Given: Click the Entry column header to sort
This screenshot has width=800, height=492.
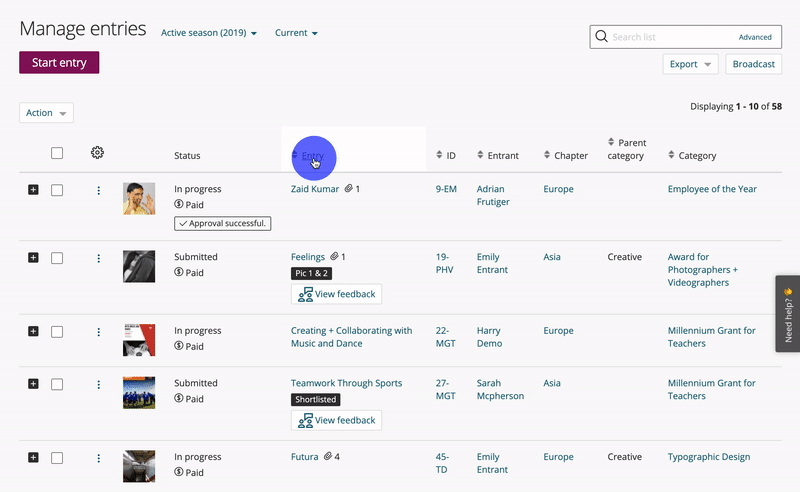Looking at the screenshot, I should coord(312,156).
